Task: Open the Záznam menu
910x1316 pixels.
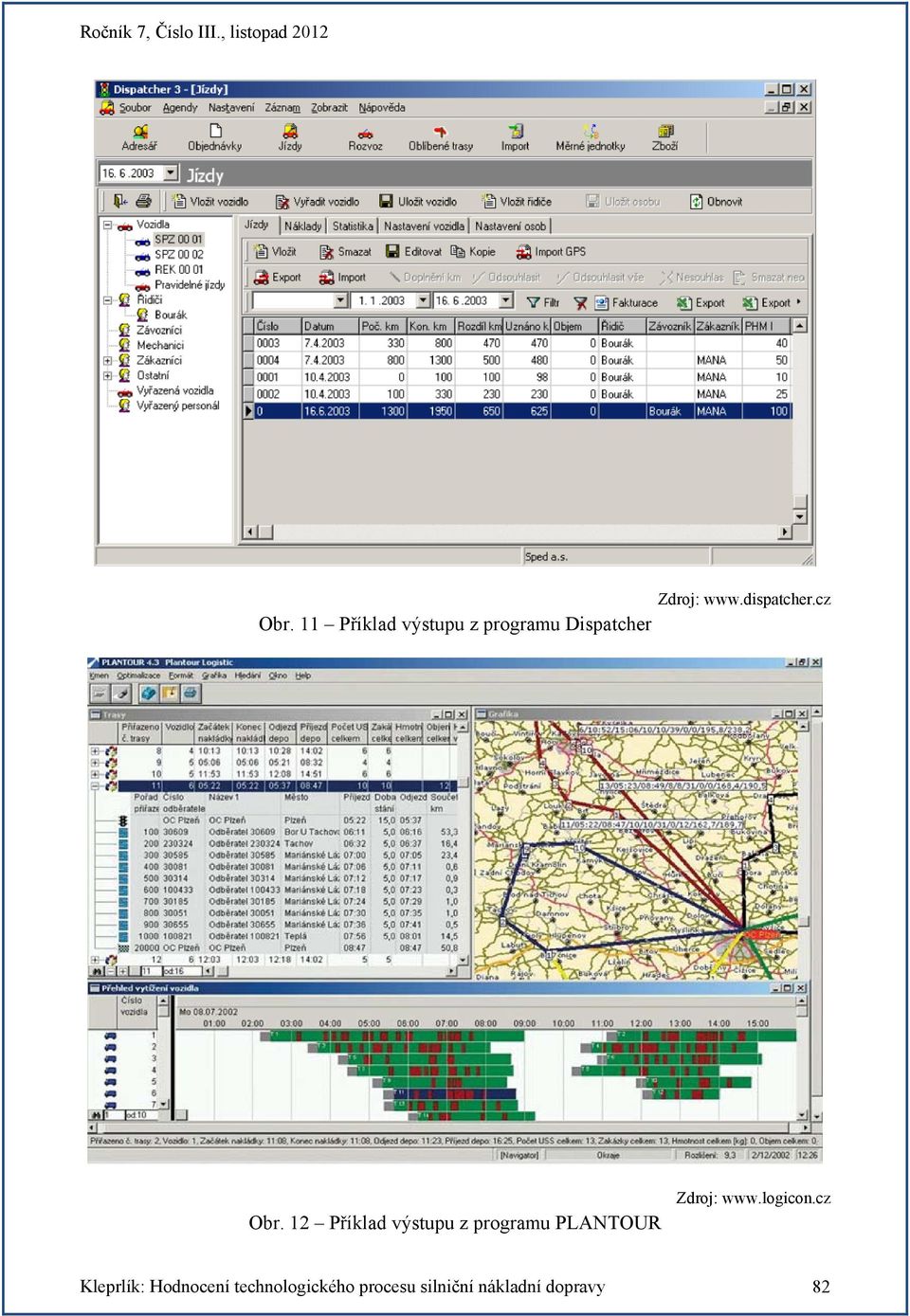Action: [282, 108]
